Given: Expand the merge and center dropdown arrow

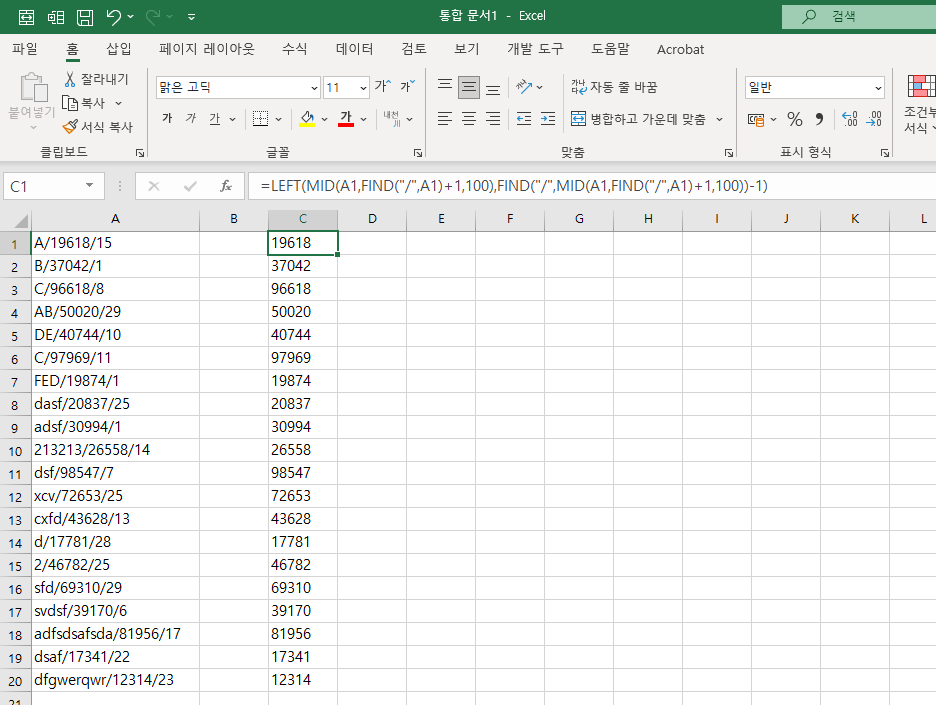Looking at the screenshot, I should click(719, 119).
